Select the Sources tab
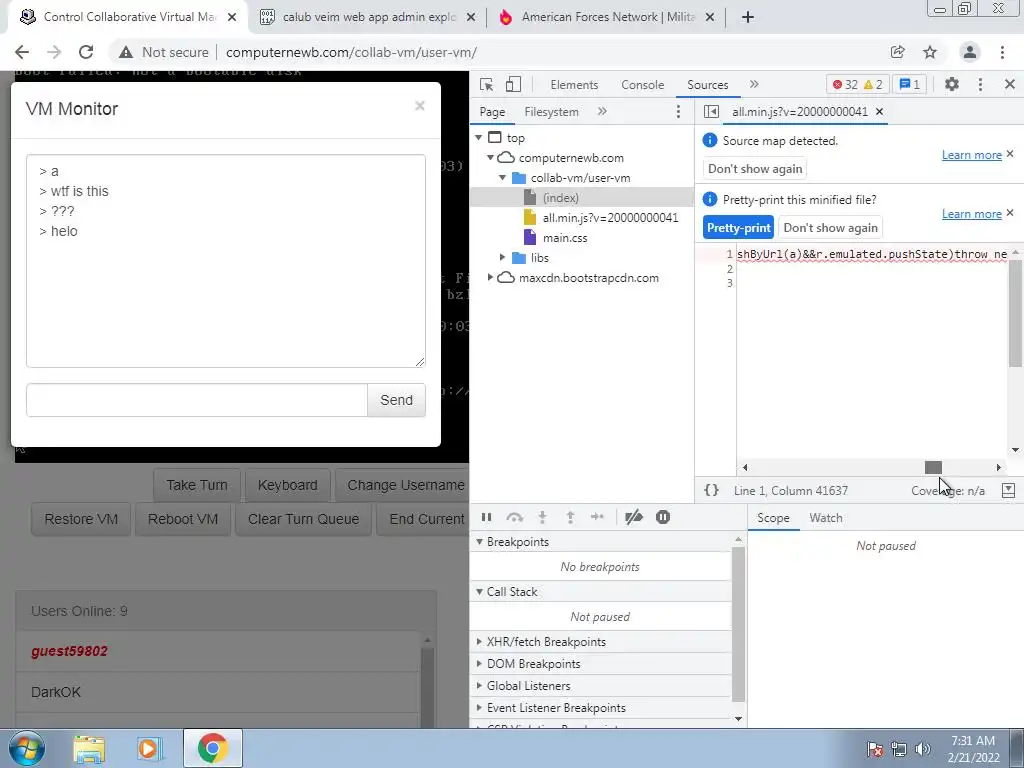 pos(707,85)
